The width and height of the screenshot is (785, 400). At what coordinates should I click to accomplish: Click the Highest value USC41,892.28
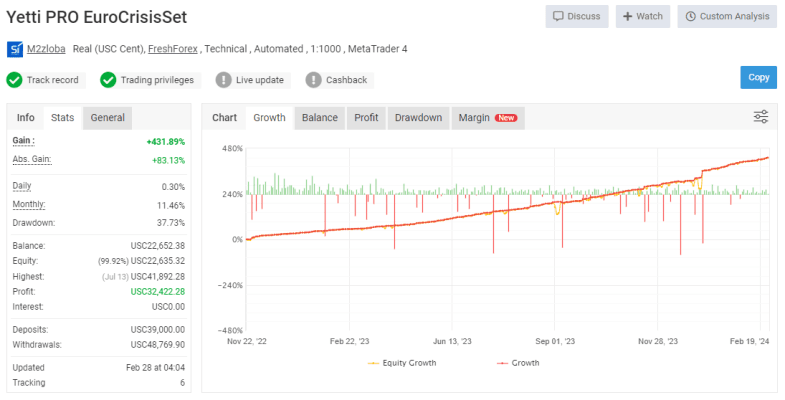(158, 276)
